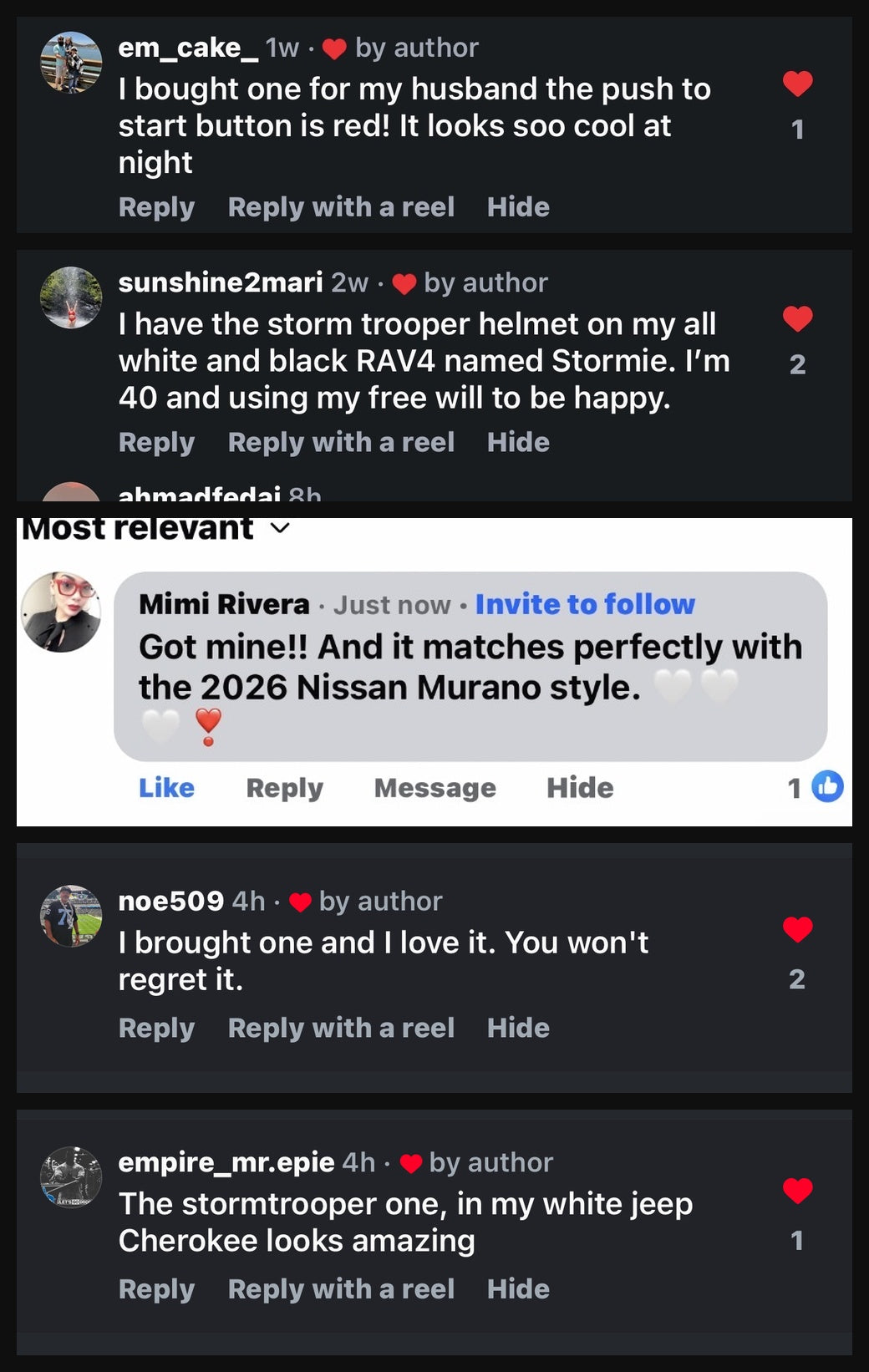The height and width of the screenshot is (1372, 869).
Task: Open em_cake_ profile picture
Action: (71, 63)
